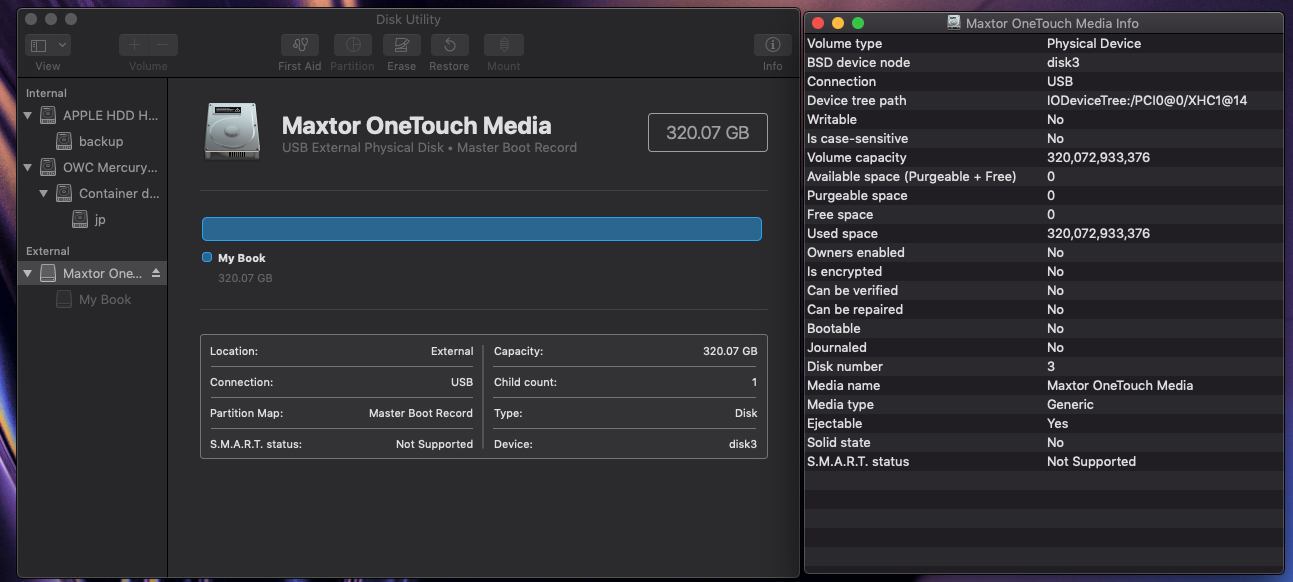Image resolution: width=1293 pixels, height=582 pixels.
Task: Open the View sidebar options button
Action: point(48,45)
